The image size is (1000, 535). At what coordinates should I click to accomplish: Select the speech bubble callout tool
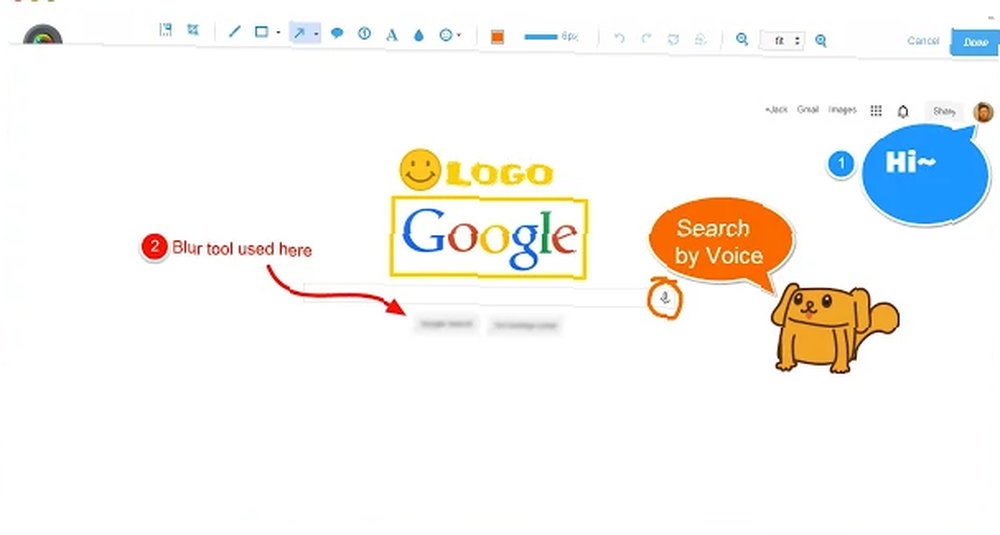click(337, 33)
